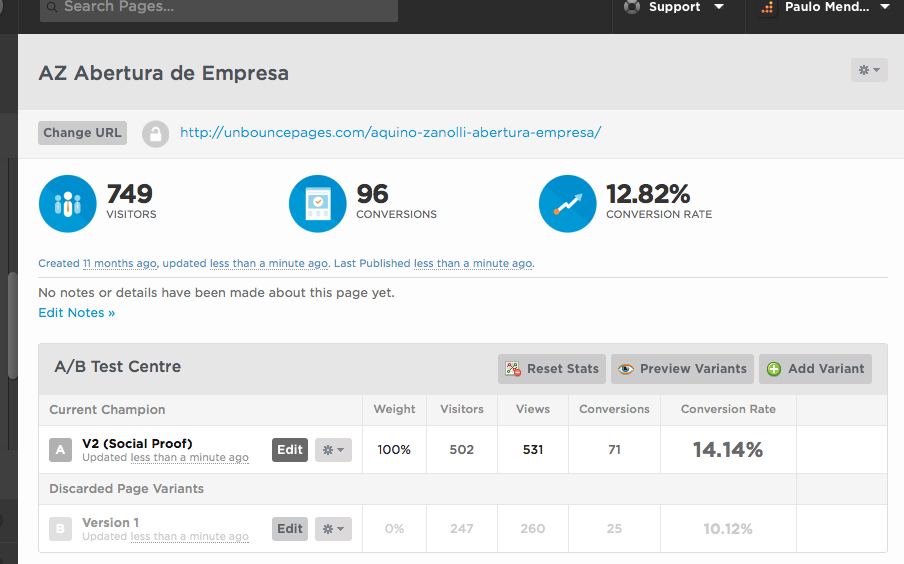
Task: Click the A/B Test Centre heading
Action: 118,367
